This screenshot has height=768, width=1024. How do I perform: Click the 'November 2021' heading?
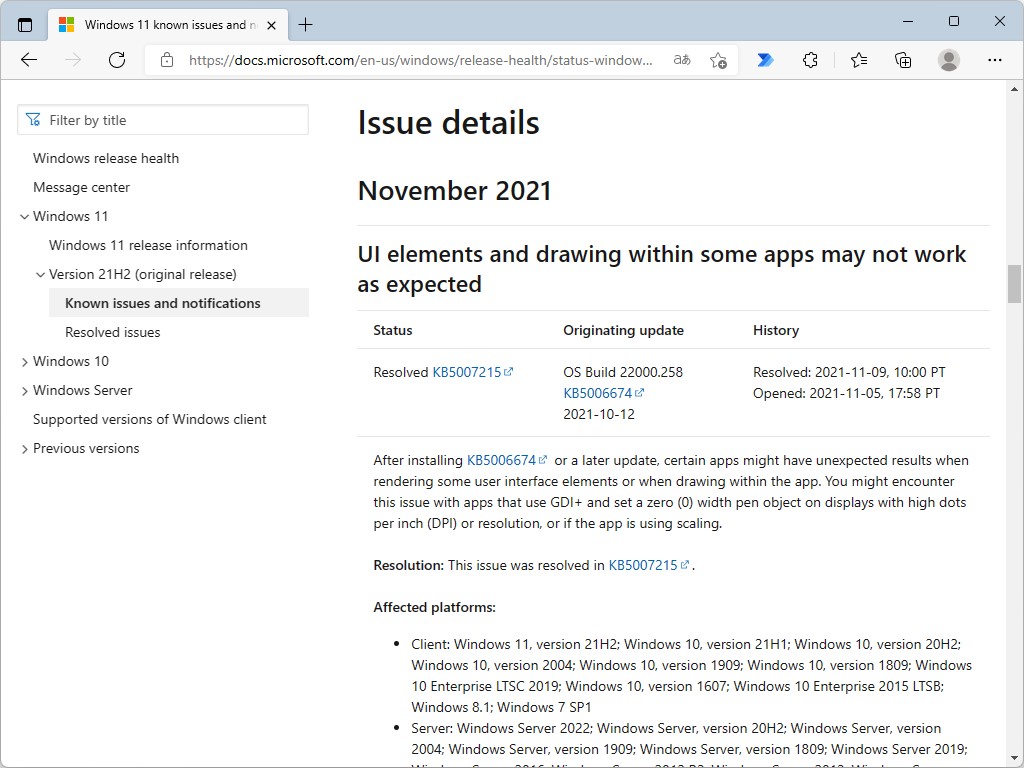pyautogui.click(x=455, y=191)
